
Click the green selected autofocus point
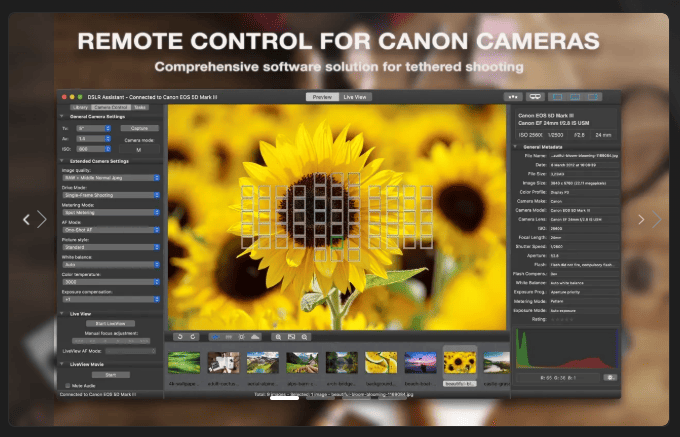(x=337, y=243)
